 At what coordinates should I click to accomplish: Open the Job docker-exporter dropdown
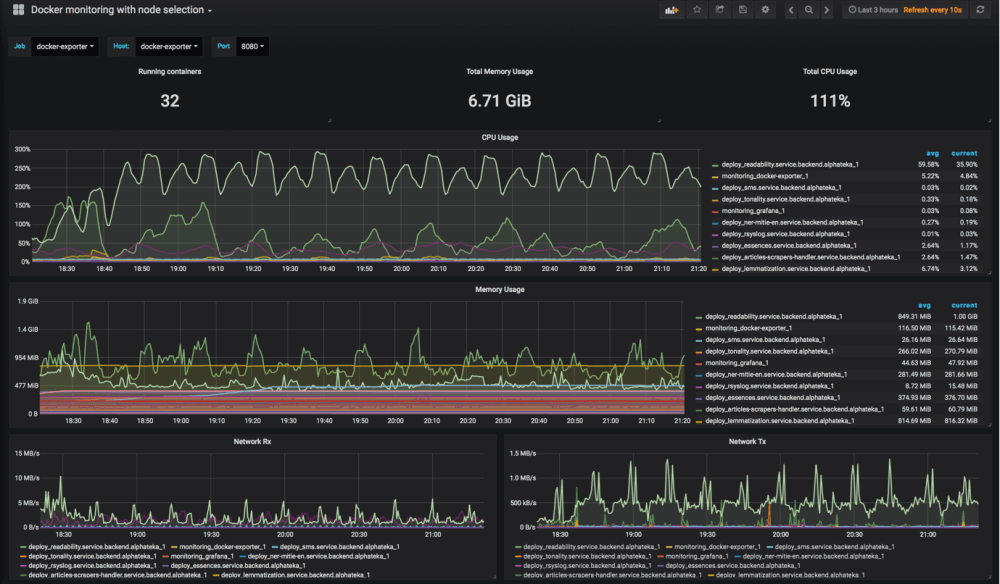click(63, 46)
